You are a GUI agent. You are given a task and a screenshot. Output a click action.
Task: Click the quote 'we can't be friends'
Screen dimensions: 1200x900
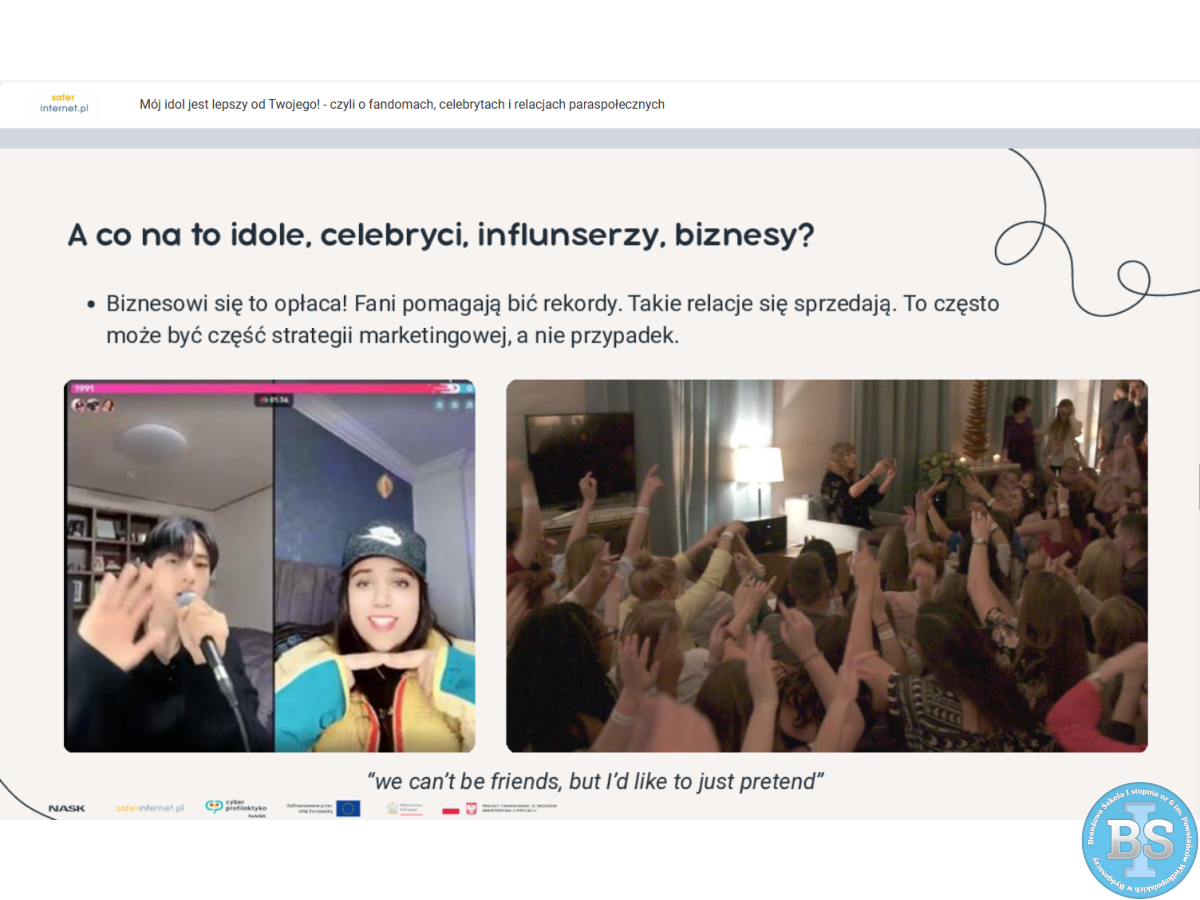[595, 781]
